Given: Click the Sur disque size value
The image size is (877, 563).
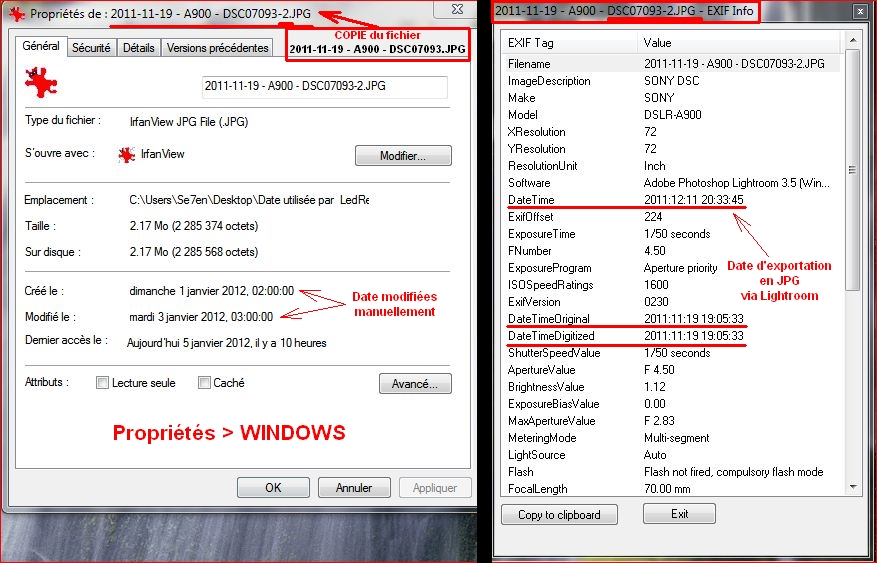Looking at the screenshot, I should point(194,252).
